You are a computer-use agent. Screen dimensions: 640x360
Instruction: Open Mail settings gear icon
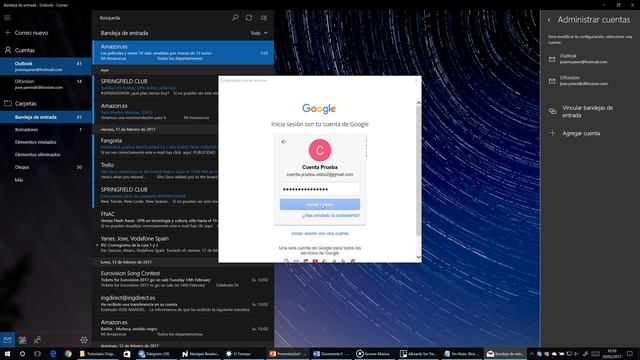(84, 340)
